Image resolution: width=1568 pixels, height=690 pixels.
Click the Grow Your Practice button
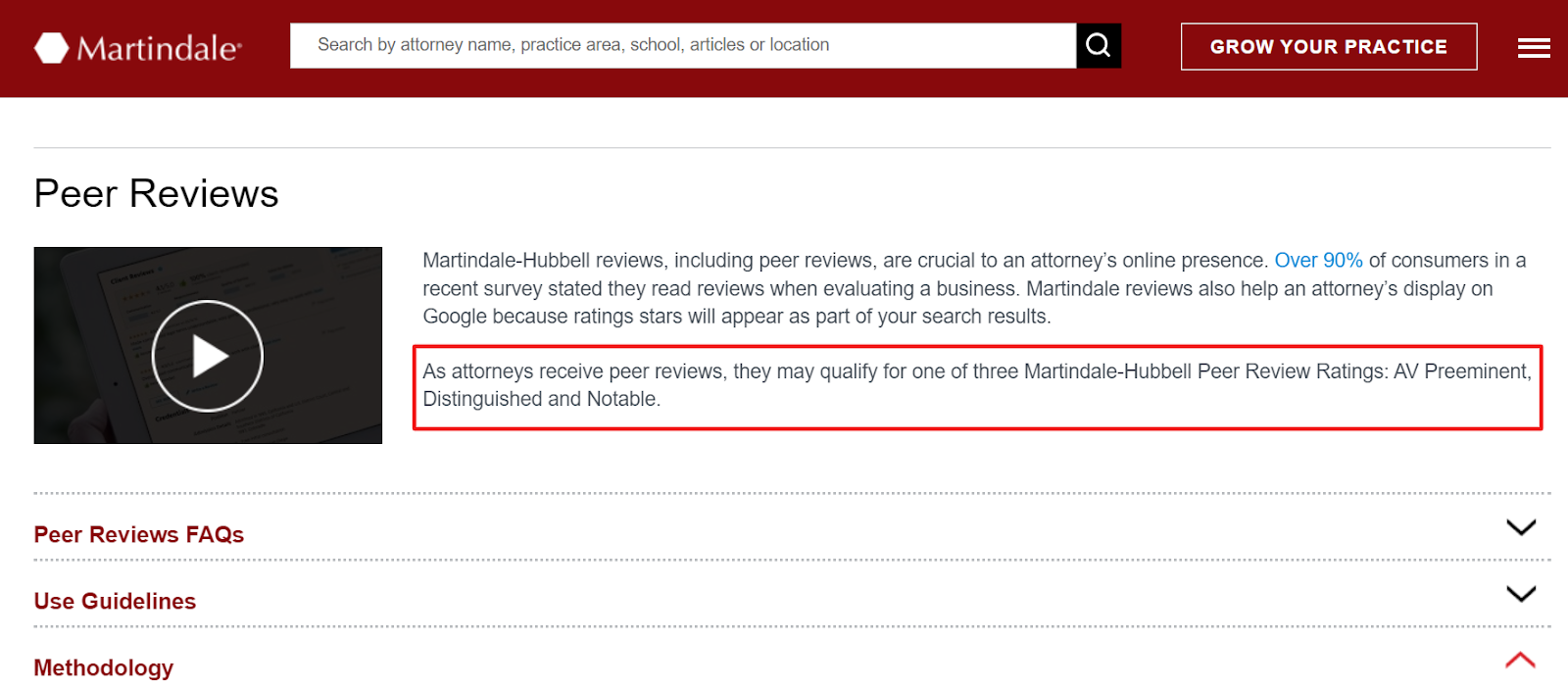[1329, 47]
